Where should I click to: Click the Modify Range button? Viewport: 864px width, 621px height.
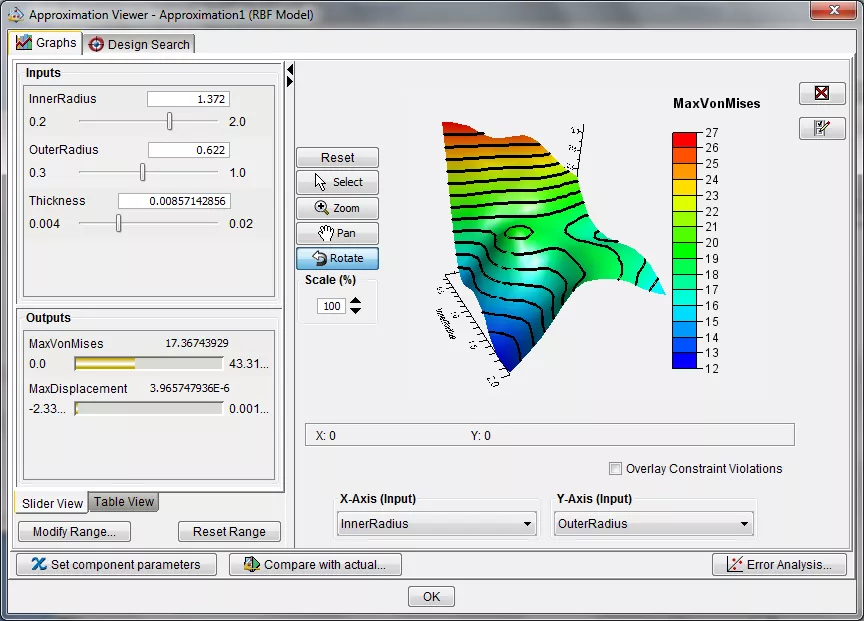tap(73, 532)
